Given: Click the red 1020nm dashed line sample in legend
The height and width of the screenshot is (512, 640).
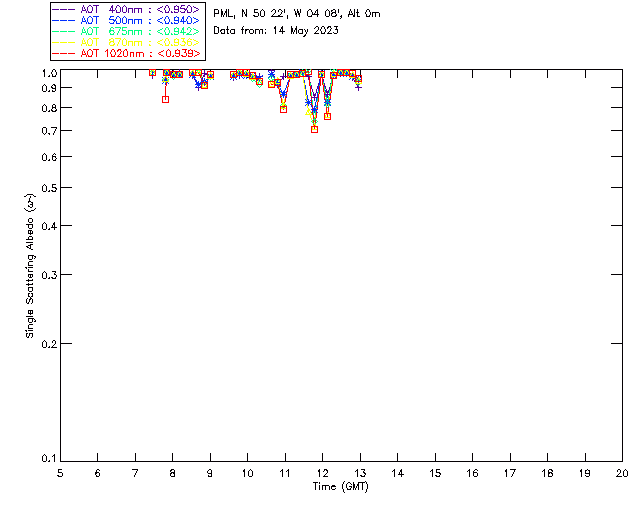Looking at the screenshot, I should pyautogui.click(x=63, y=53).
